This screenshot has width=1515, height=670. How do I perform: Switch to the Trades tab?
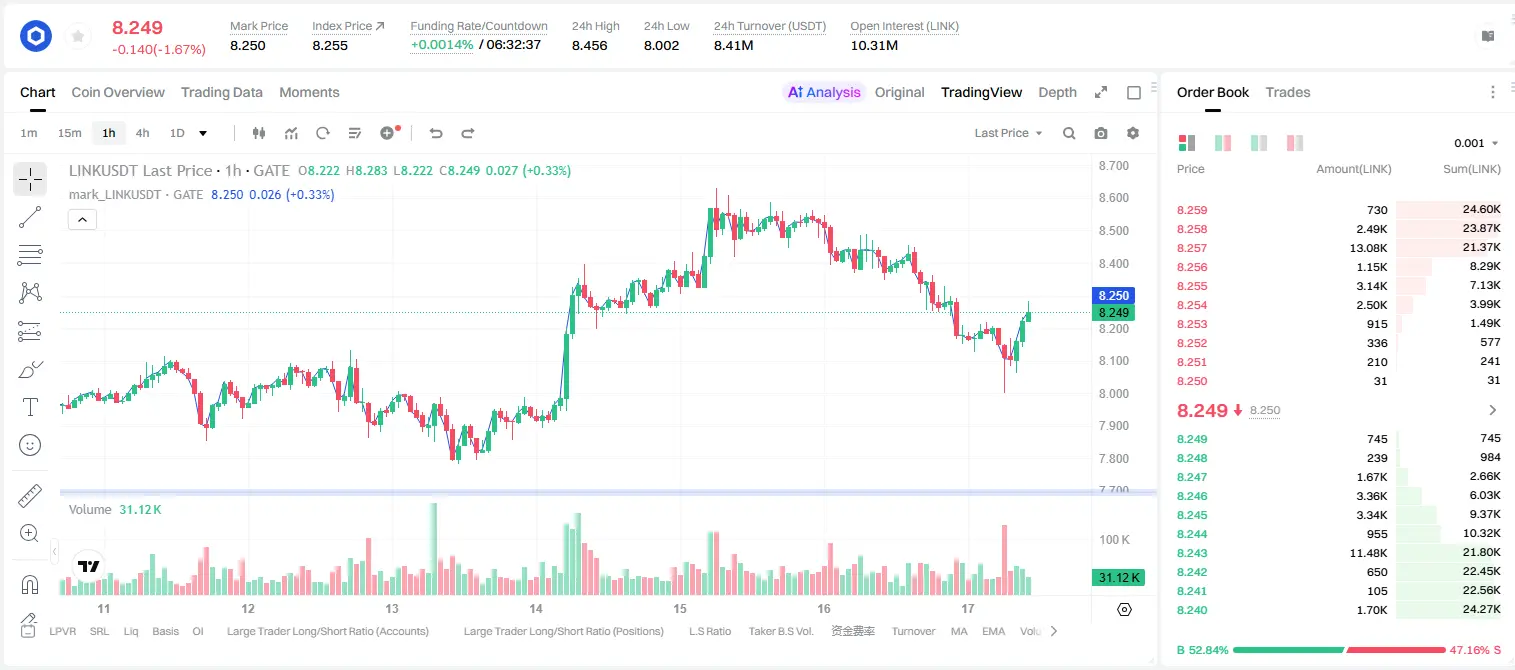click(1287, 92)
